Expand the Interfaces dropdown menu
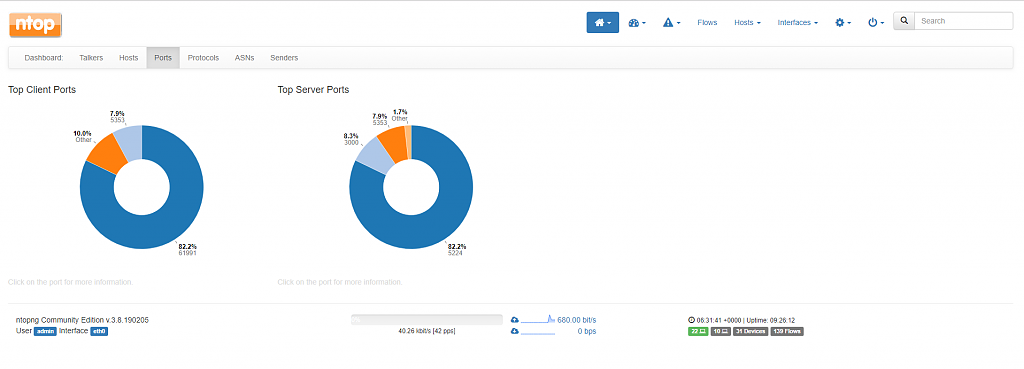The height and width of the screenshot is (369, 1024). 797,22
